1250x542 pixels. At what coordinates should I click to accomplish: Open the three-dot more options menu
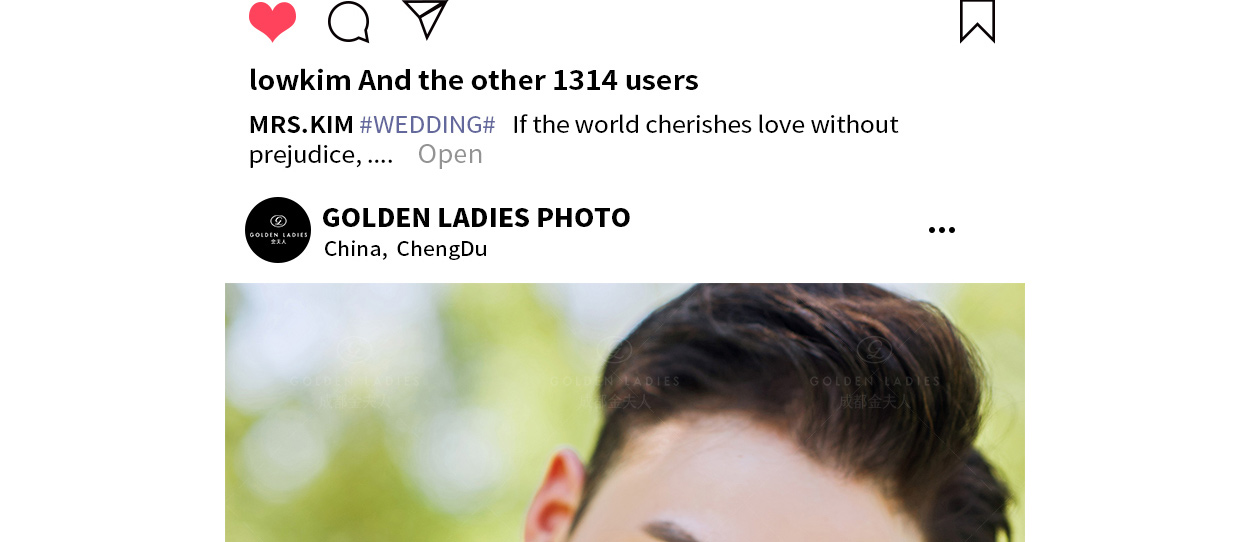tap(941, 230)
